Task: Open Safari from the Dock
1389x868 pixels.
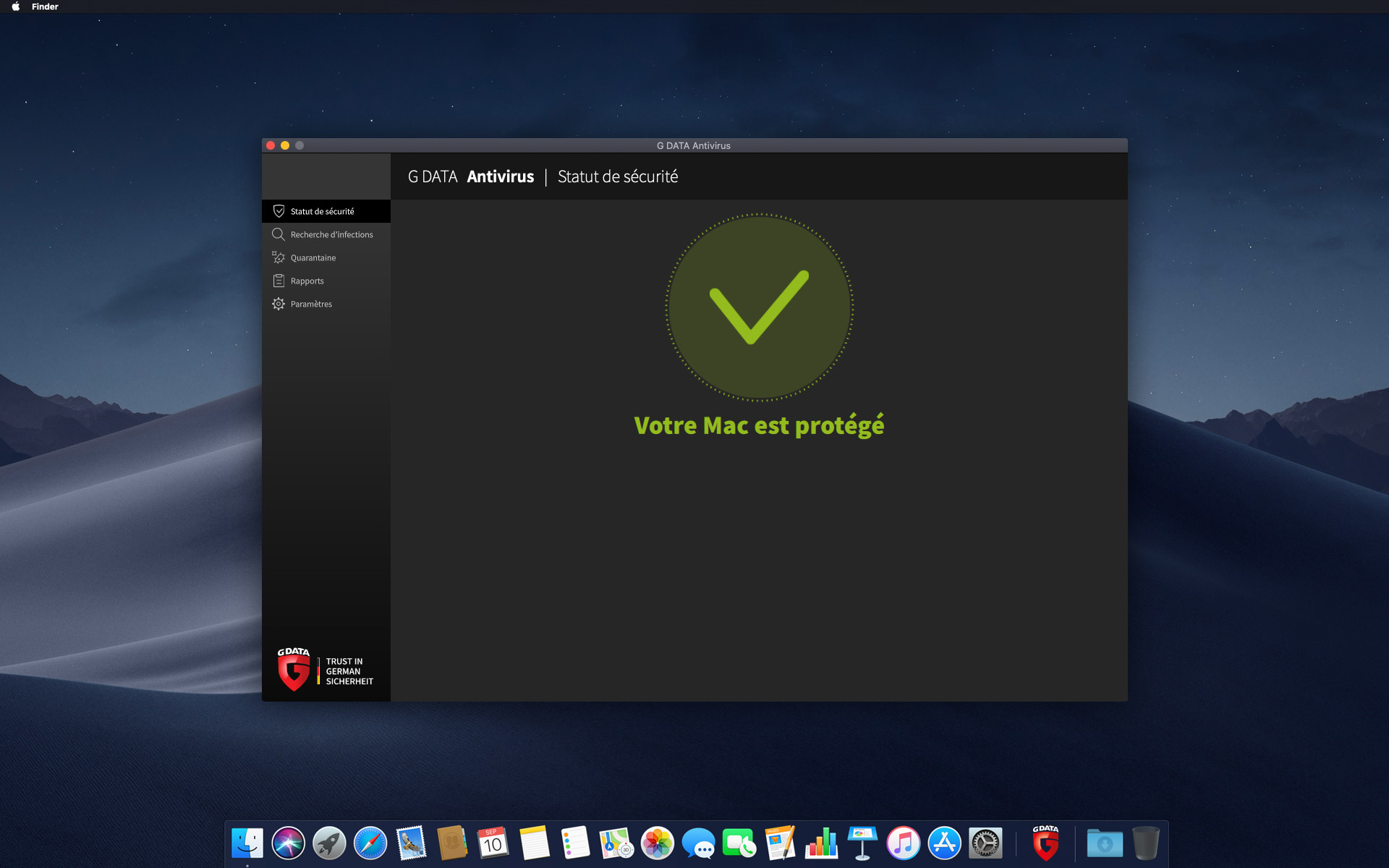Action: (x=370, y=843)
